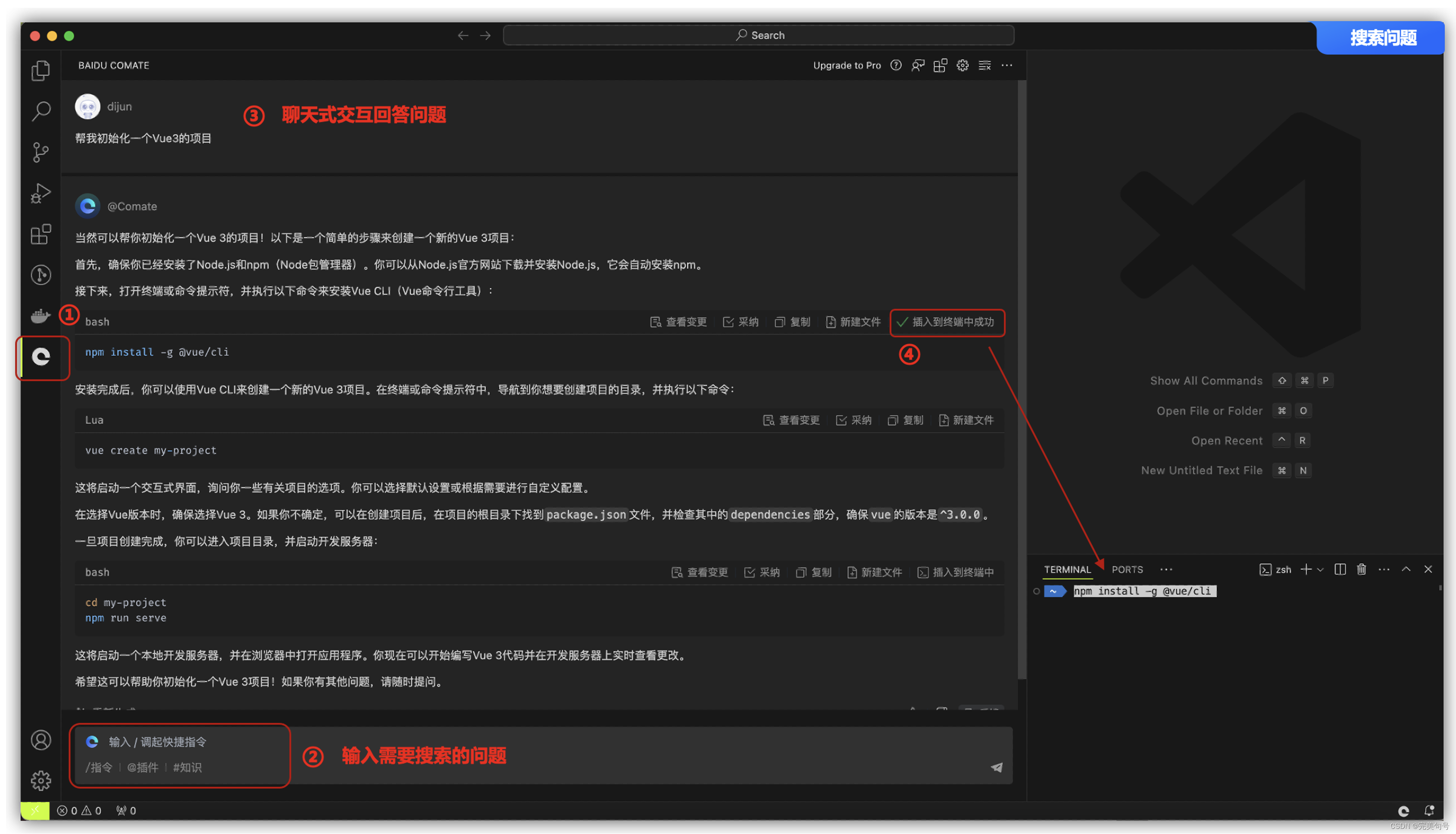Open the Git graph activity icon
This screenshot has width=1456, height=834.
point(41,275)
